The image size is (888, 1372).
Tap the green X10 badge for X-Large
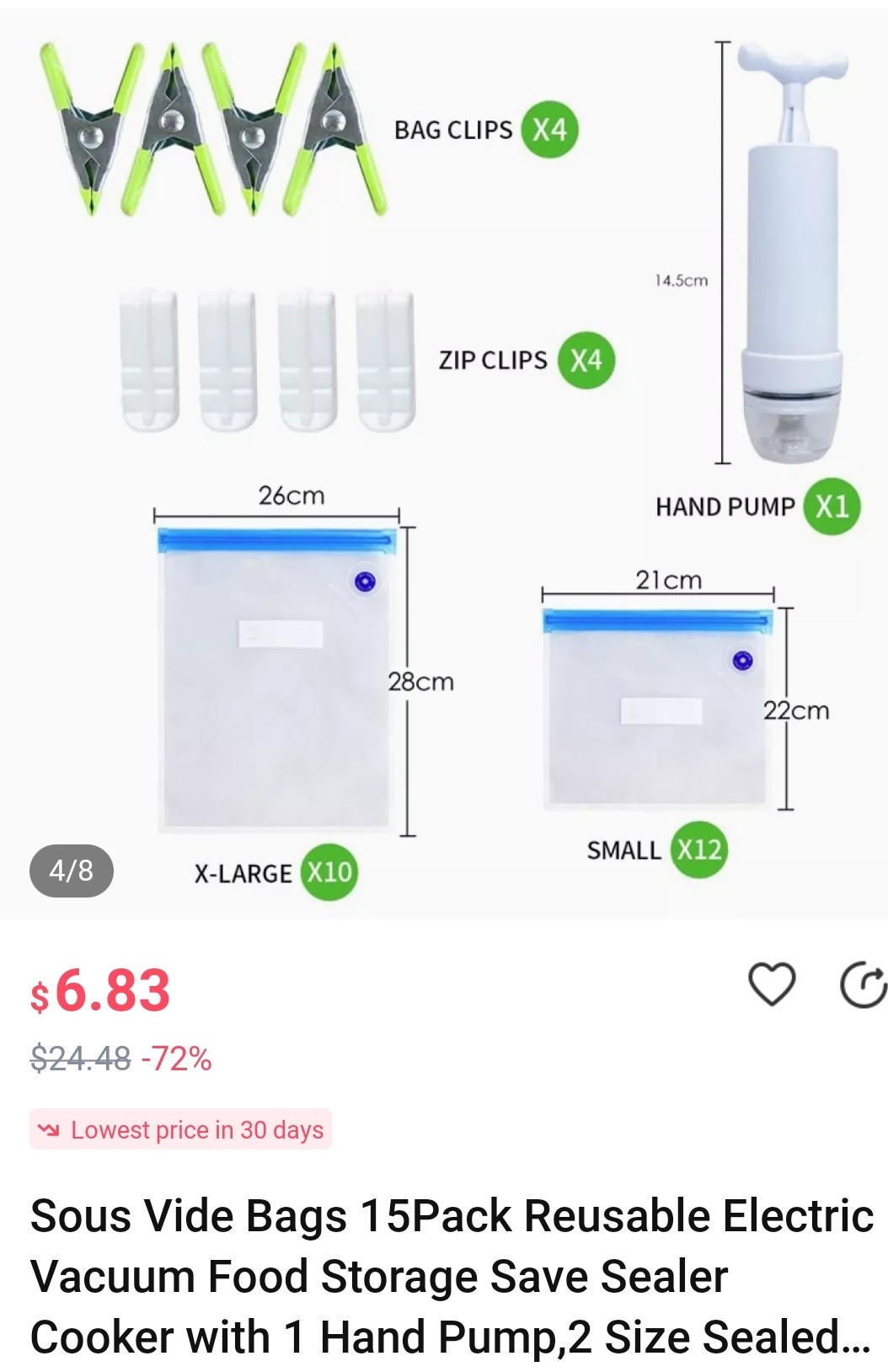(329, 871)
